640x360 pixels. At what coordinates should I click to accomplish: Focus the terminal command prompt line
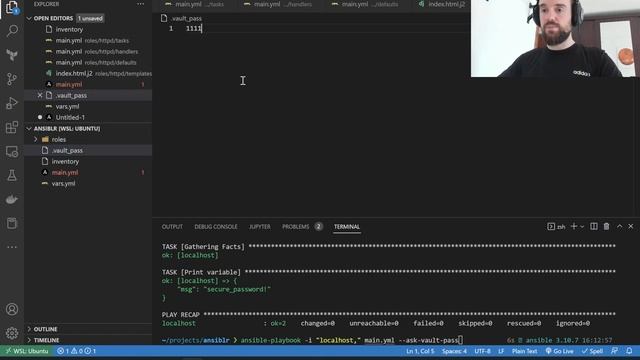click(312, 340)
